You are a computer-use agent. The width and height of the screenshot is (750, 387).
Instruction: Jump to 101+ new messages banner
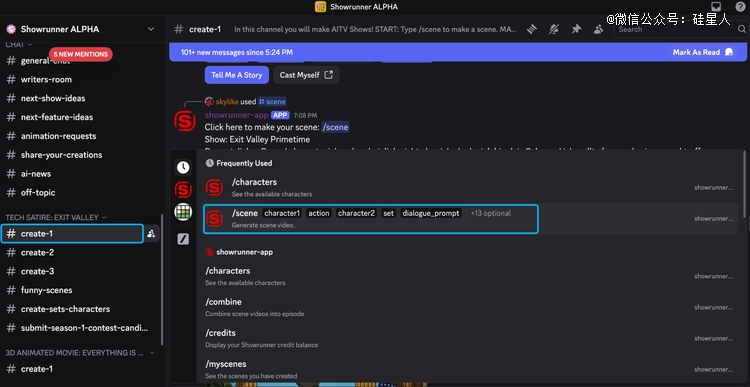coord(459,52)
